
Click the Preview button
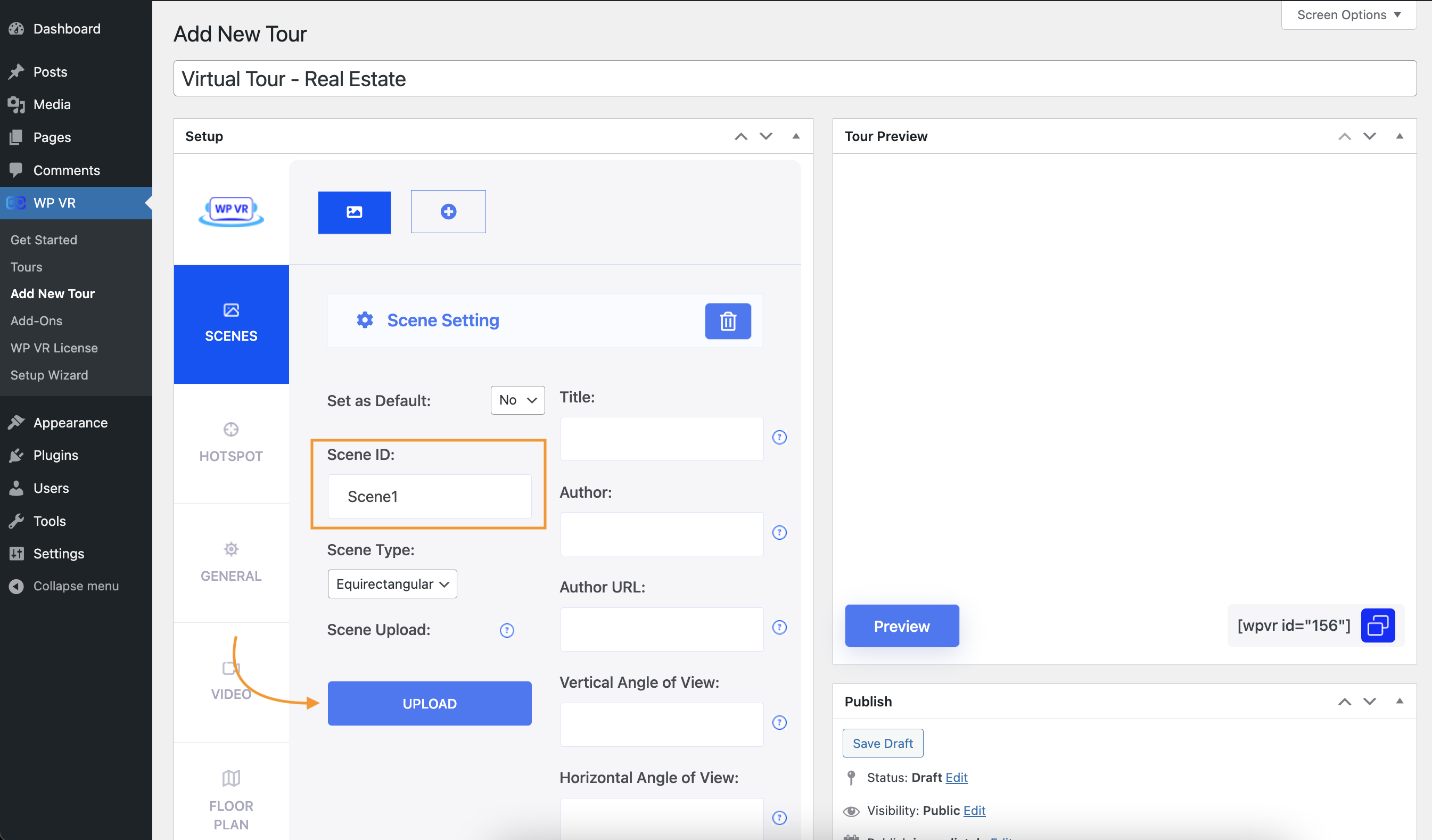pyautogui.click(x=902, y=625)
